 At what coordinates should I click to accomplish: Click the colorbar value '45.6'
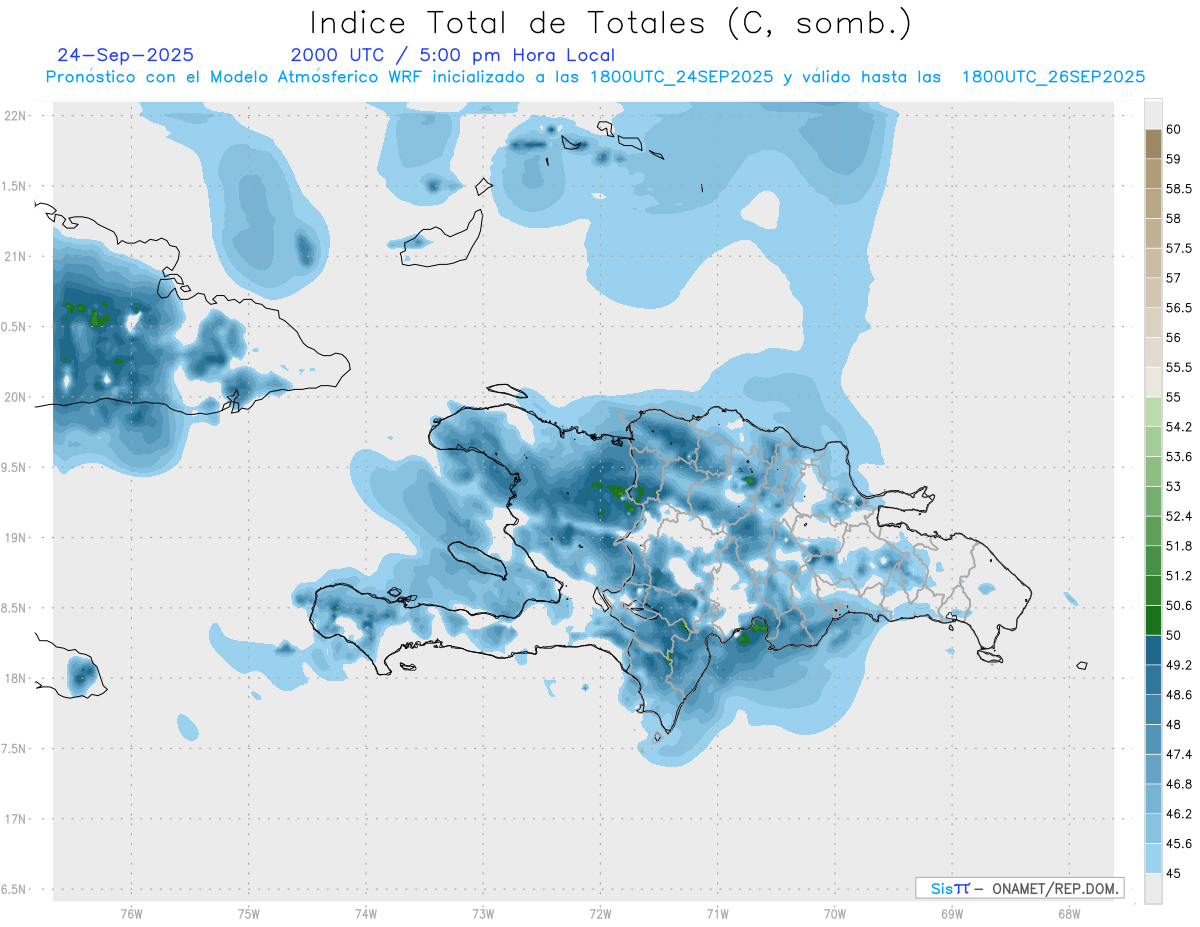click(x=1179, y=844)
